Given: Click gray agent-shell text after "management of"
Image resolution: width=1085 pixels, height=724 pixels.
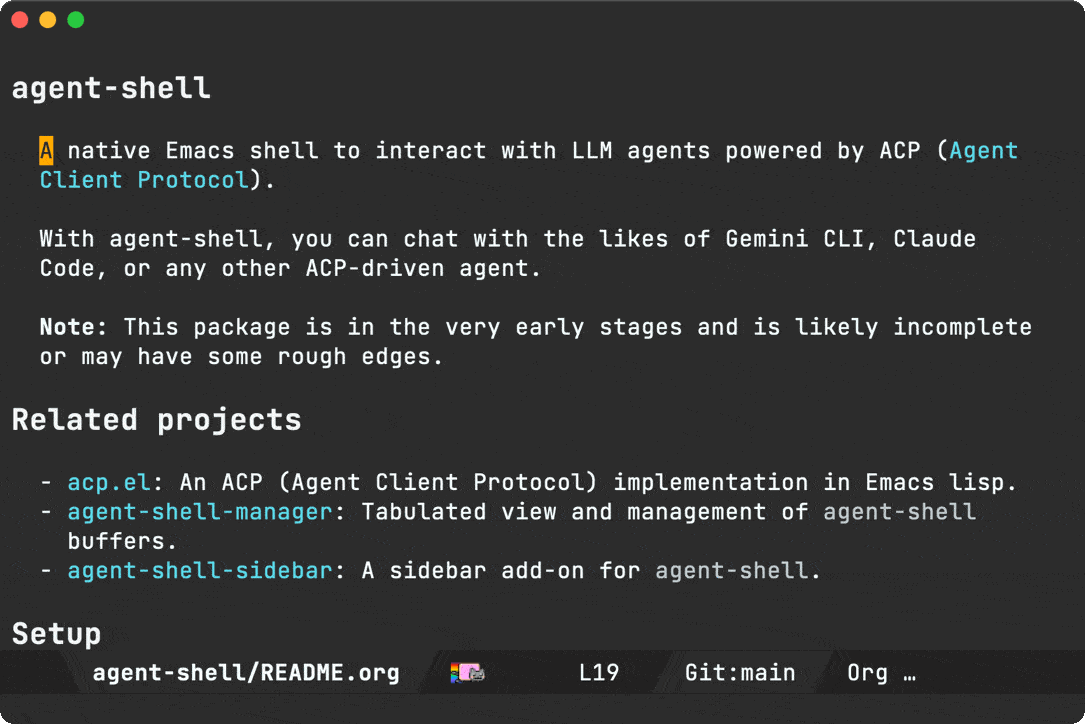Looking at the screenshot, I should point(899,512).
